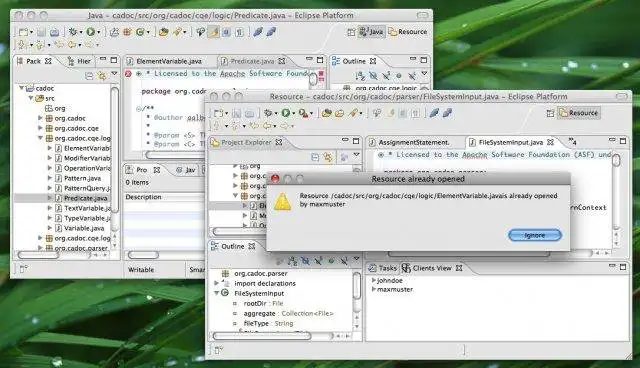Open the ElementVariable.java editor tab
Viewport: 640px width, 368px height.
[169, 61]
